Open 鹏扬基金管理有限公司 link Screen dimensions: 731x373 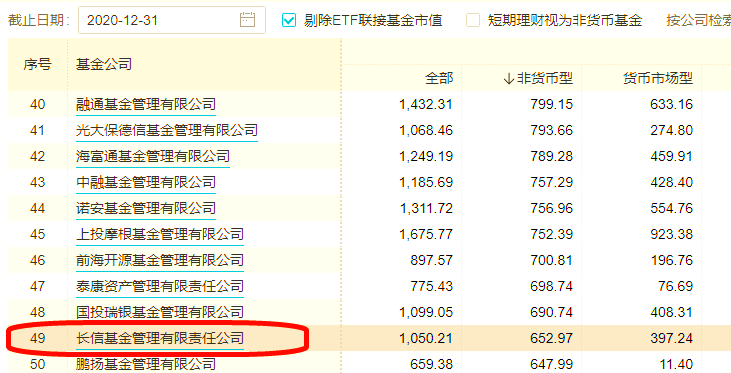click(146, 364)
